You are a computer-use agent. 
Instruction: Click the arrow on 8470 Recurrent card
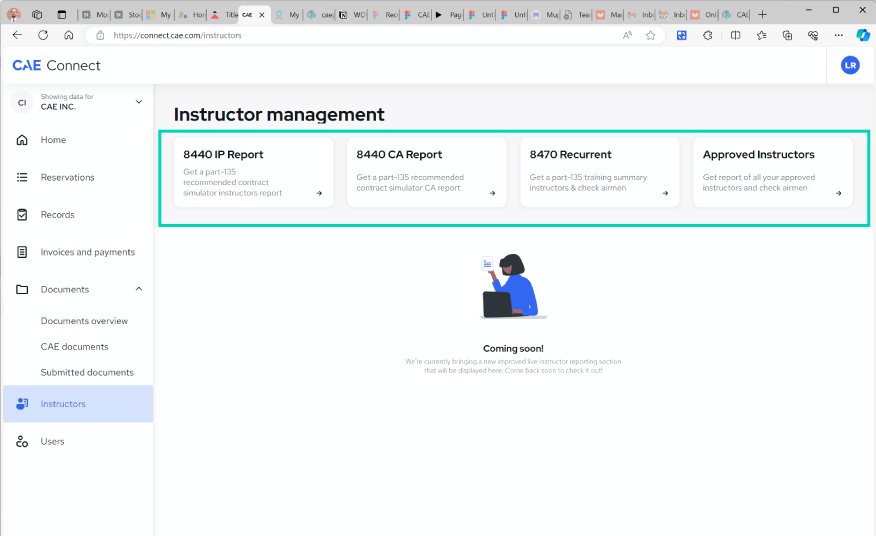665,193
